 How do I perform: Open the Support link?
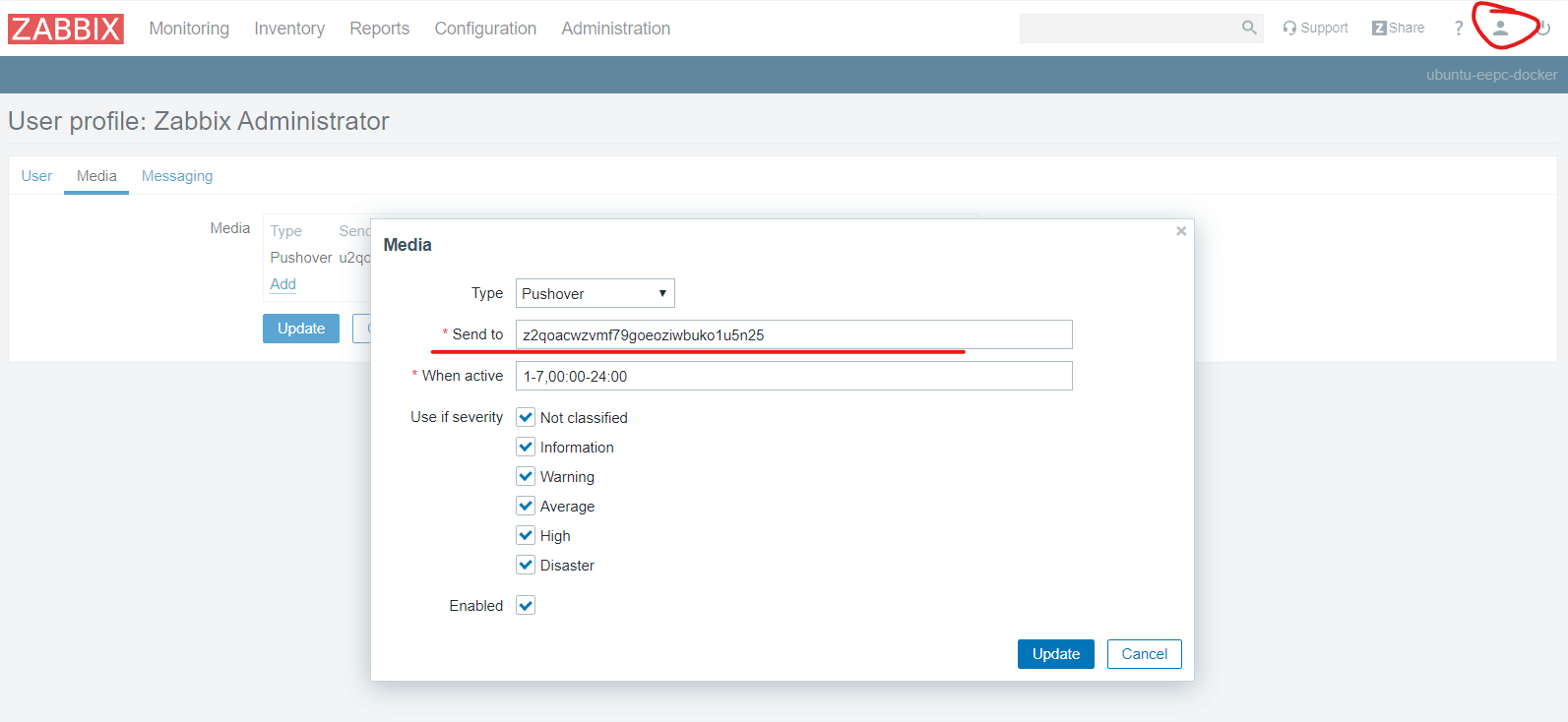pyautogui.click(x=1315, y=28)
